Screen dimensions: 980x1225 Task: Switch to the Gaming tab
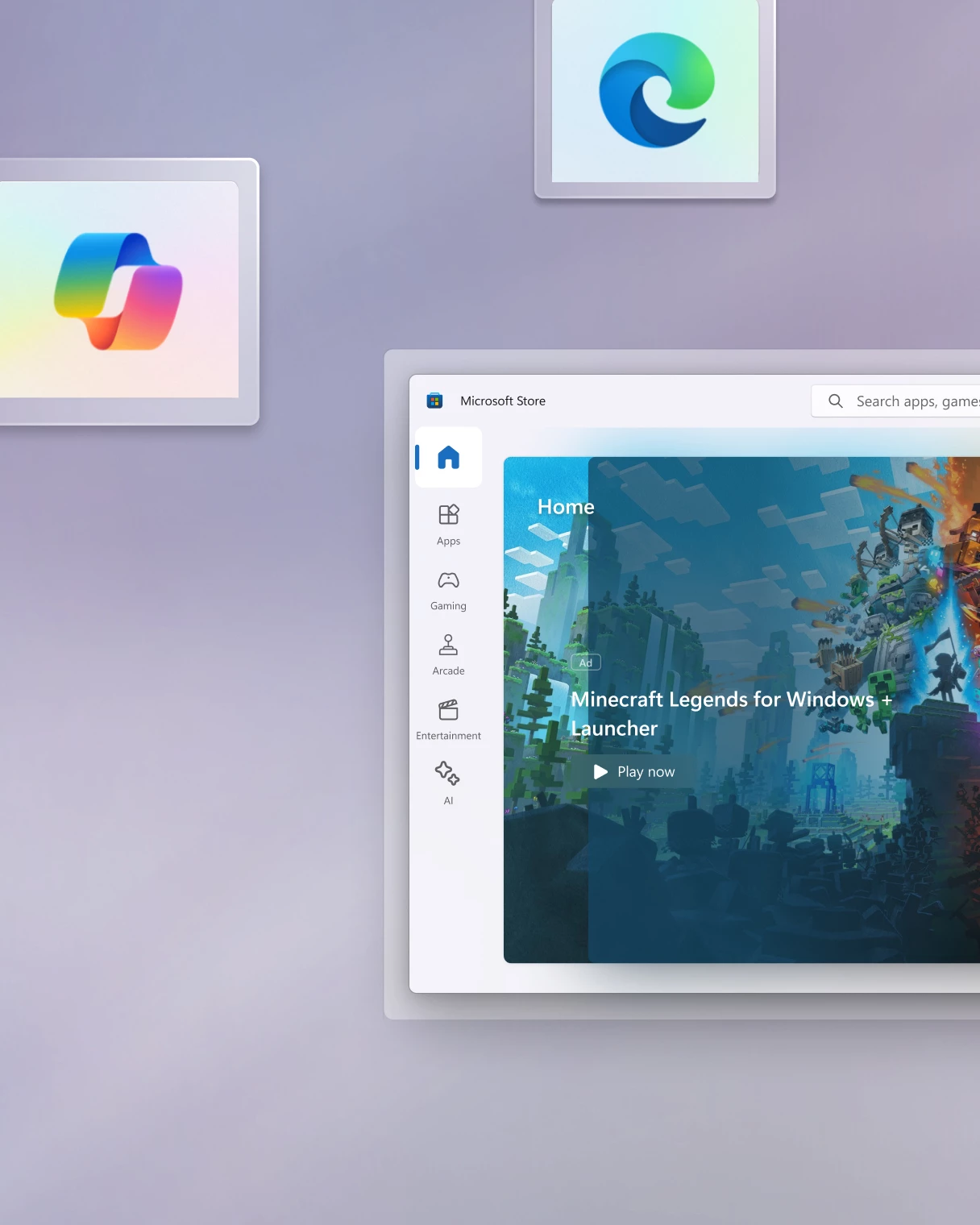pos(448,591)
